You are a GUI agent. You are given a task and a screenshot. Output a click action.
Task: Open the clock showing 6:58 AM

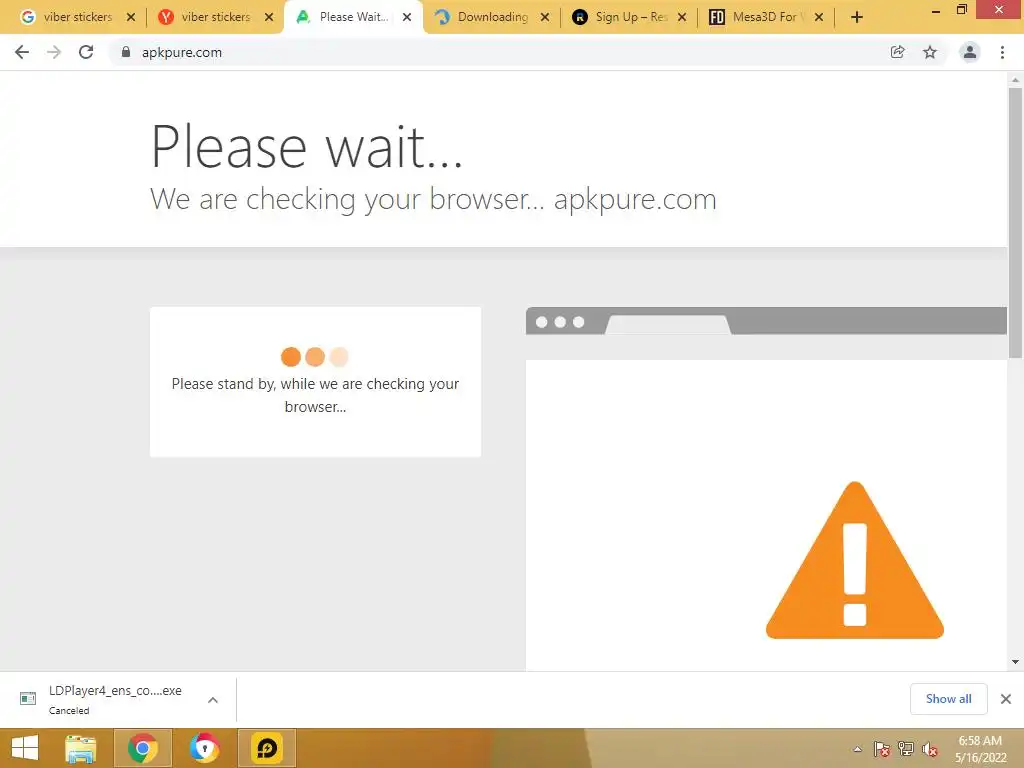pyautogui.click(x=980, y=749)
